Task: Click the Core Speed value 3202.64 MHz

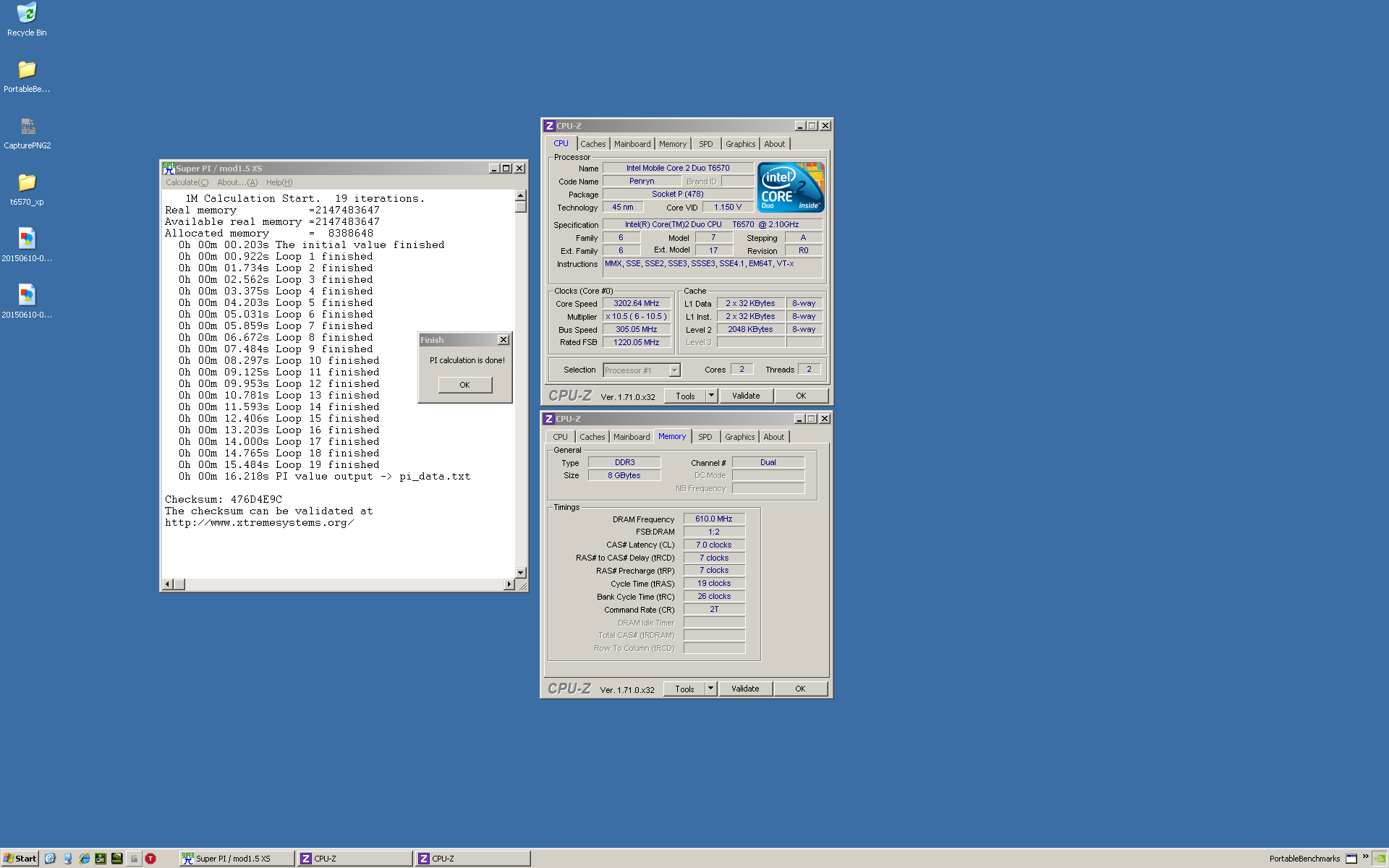Action: point(637,304)
